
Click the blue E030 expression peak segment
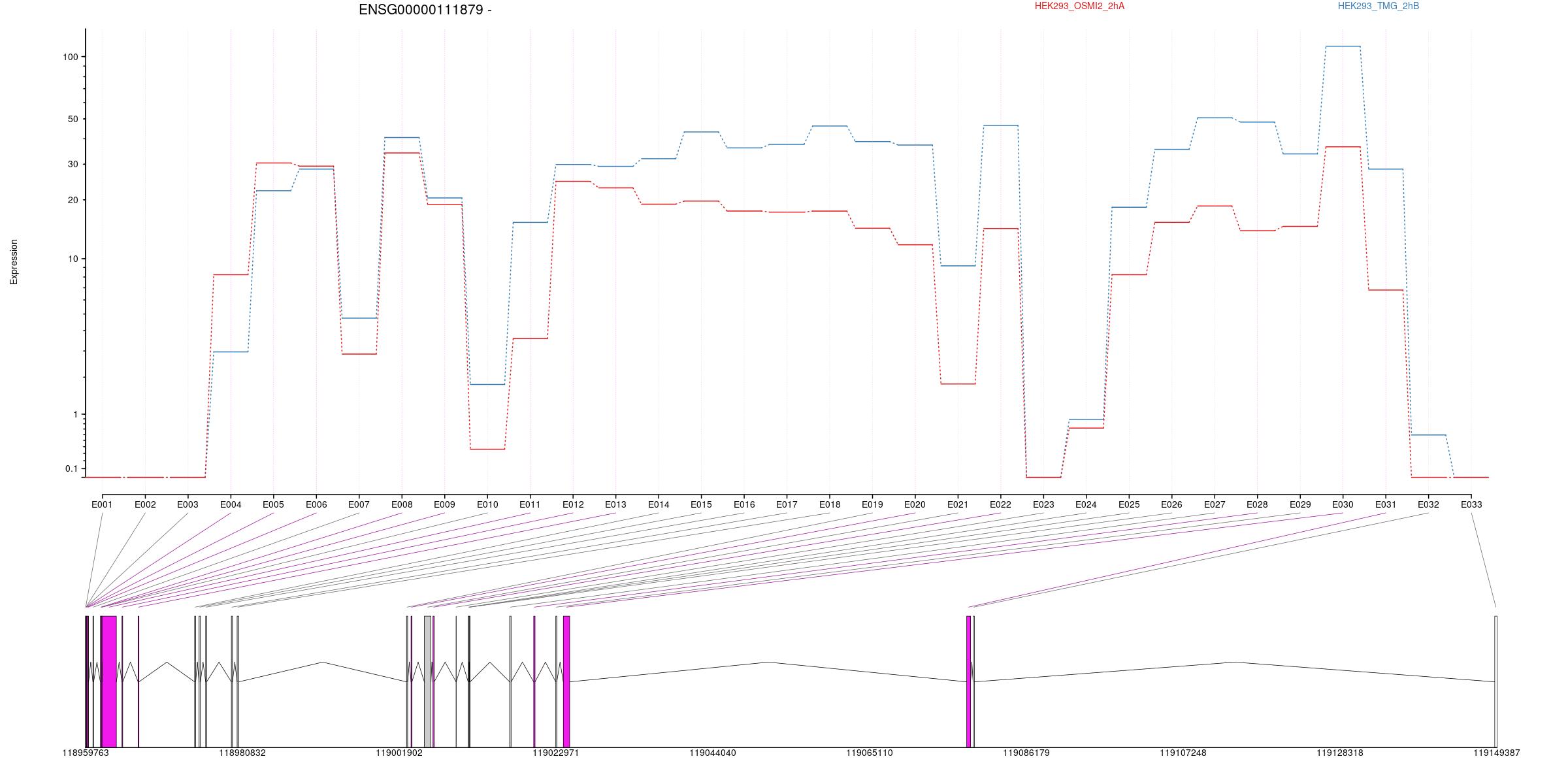[x=1343, y=46]
